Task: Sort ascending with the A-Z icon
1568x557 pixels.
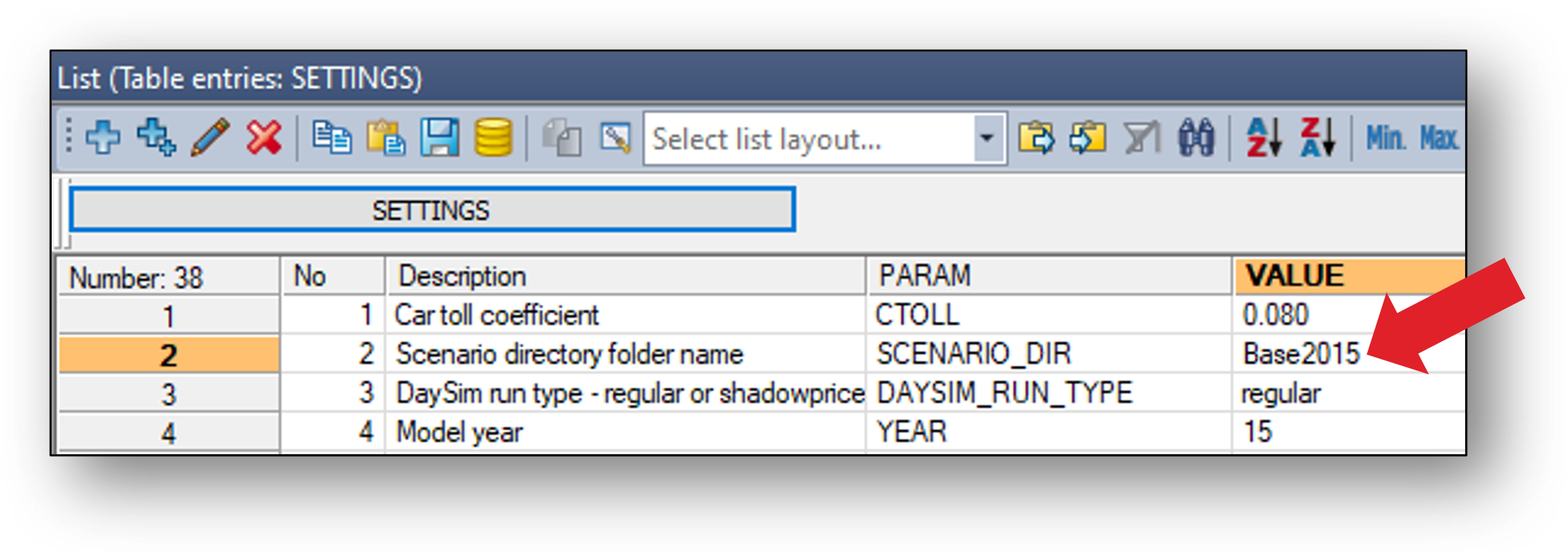Action: (1263, 138)
